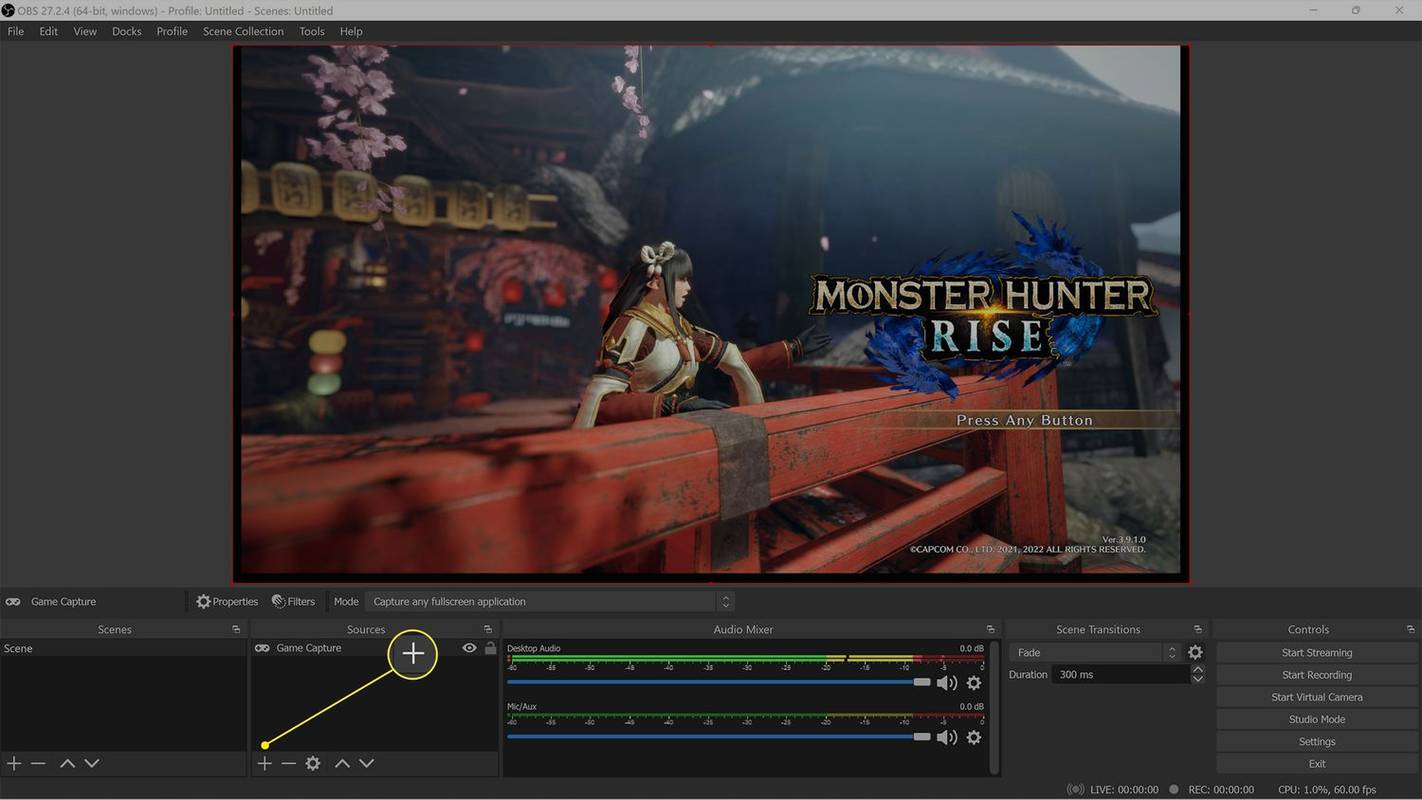This screenshot has width=1422, height=800.
Task: Mute Desktop Audio speaker icon
Action: [946, 683]
